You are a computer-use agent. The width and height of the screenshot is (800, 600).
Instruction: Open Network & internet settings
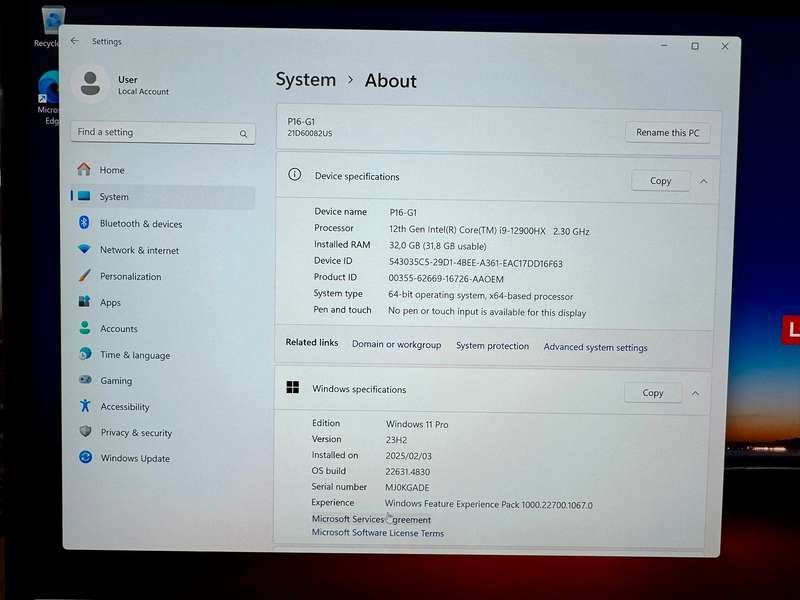163,250
